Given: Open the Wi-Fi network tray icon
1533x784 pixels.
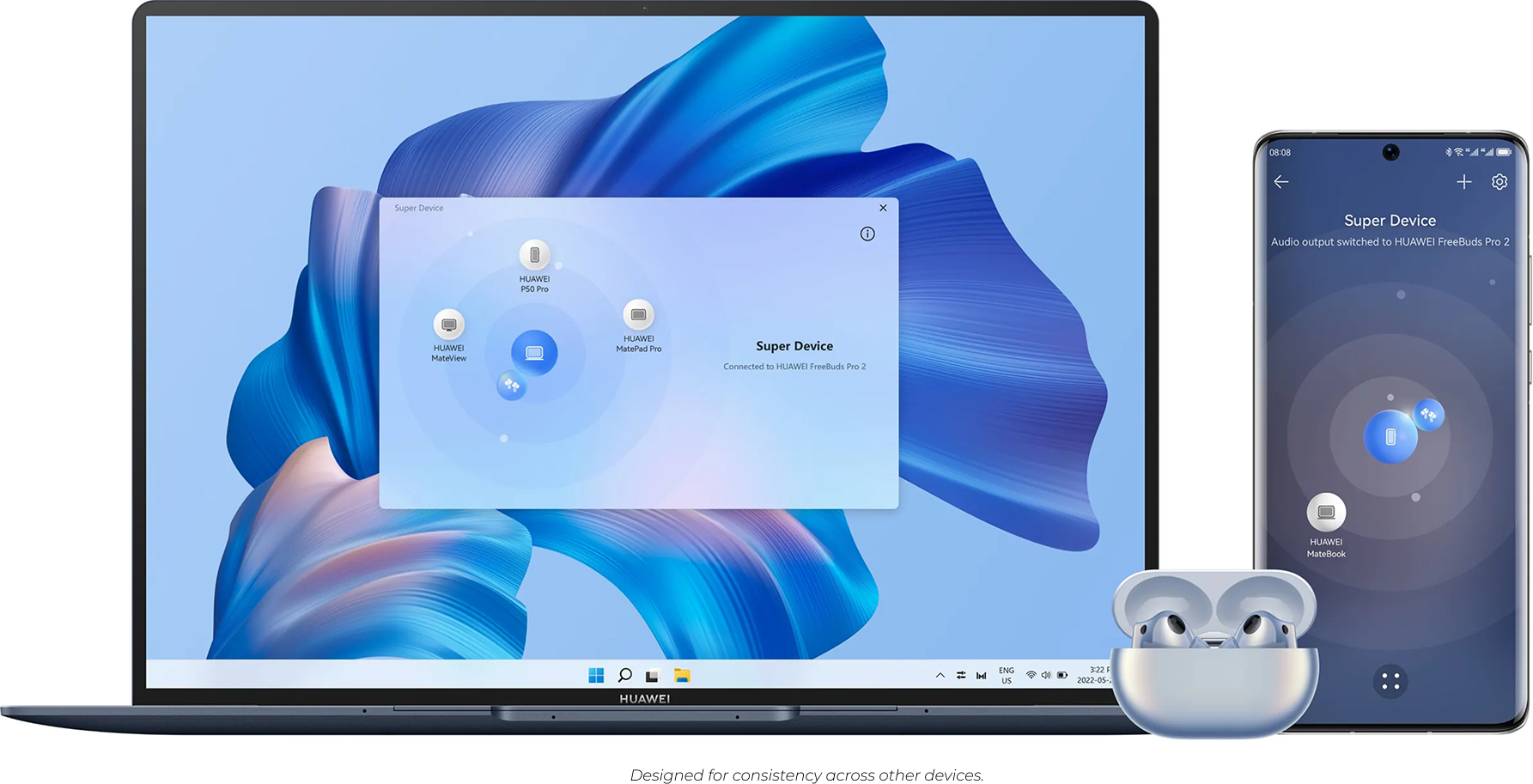Looking at the screenshot, I should point(1031,675).
